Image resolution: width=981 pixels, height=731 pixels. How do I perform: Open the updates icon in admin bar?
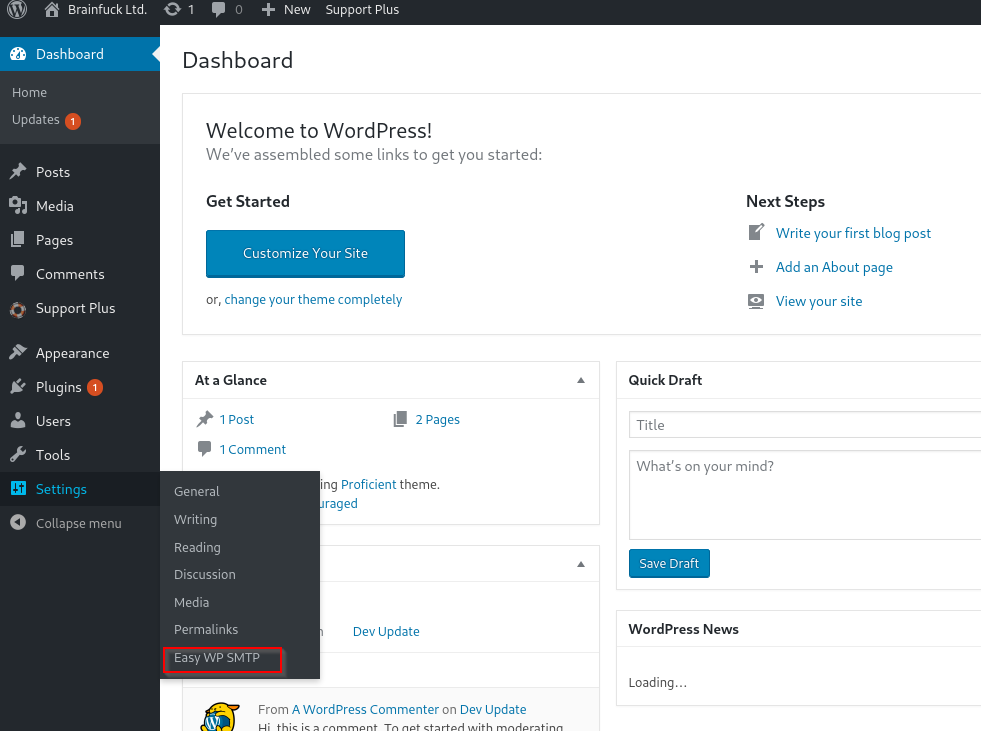coord(172,10)
